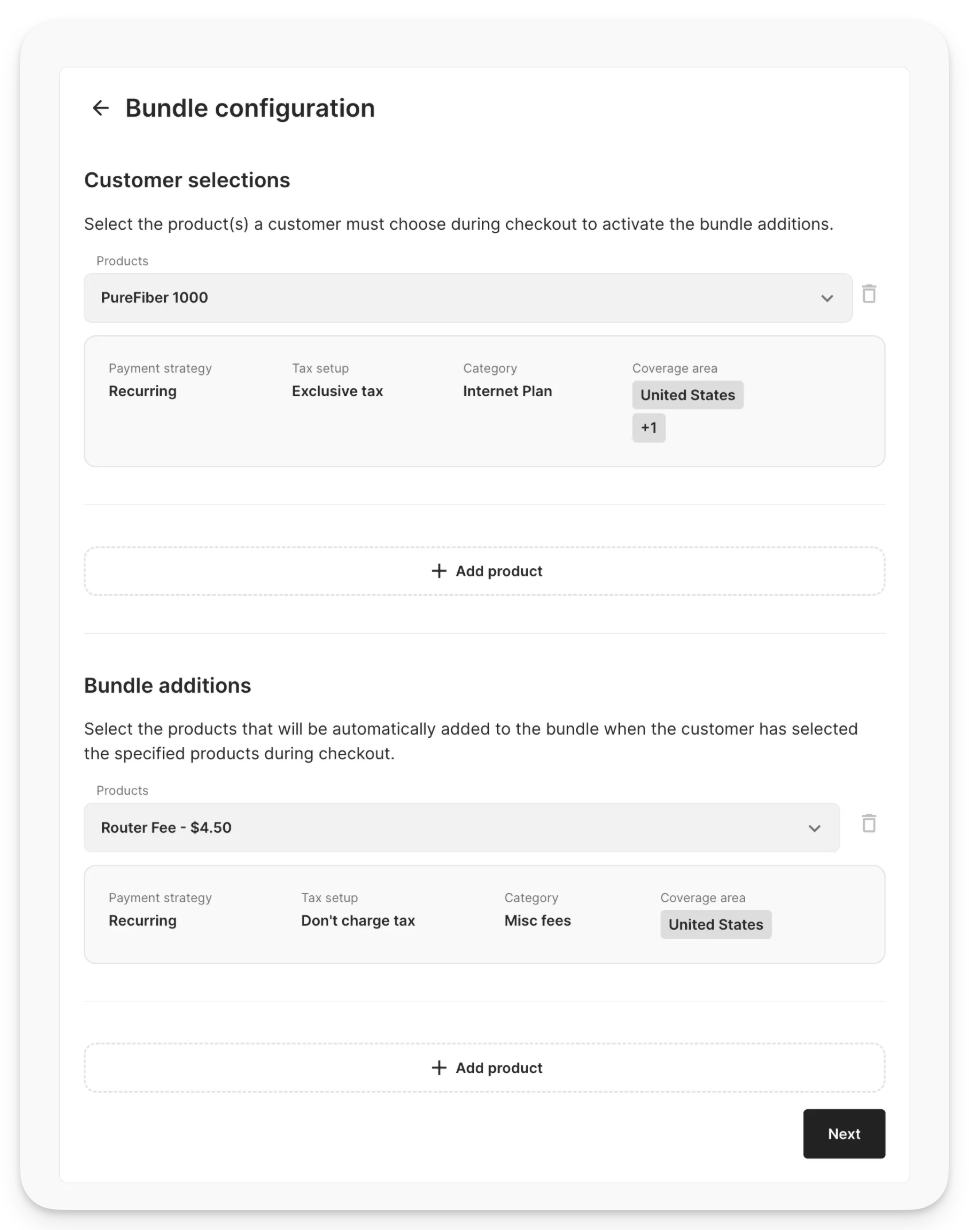Expand the chevron on Router Fee field

coord(814,828)
